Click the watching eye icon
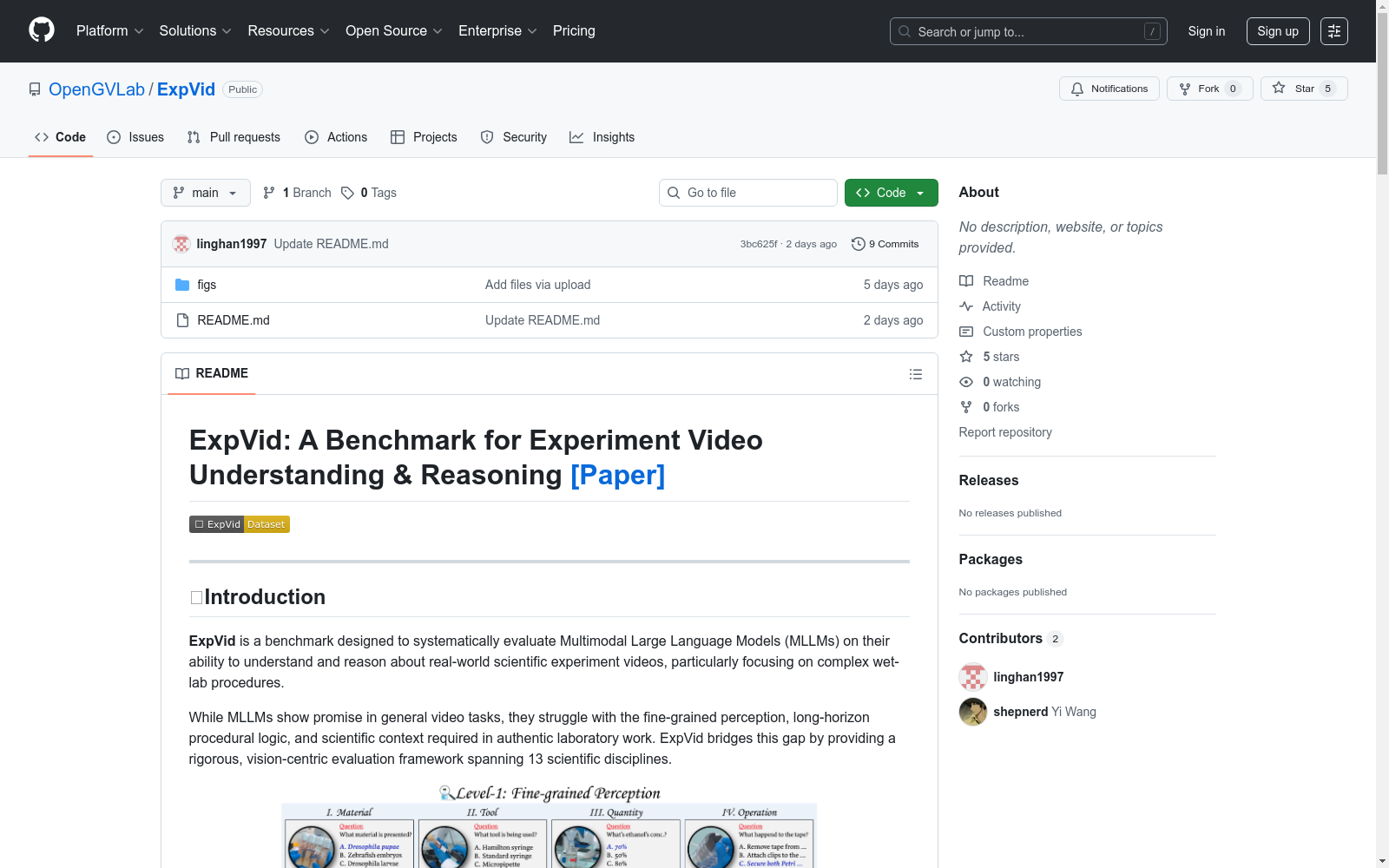This screenshot has width=1389, height=868. (x=966, y=382)
